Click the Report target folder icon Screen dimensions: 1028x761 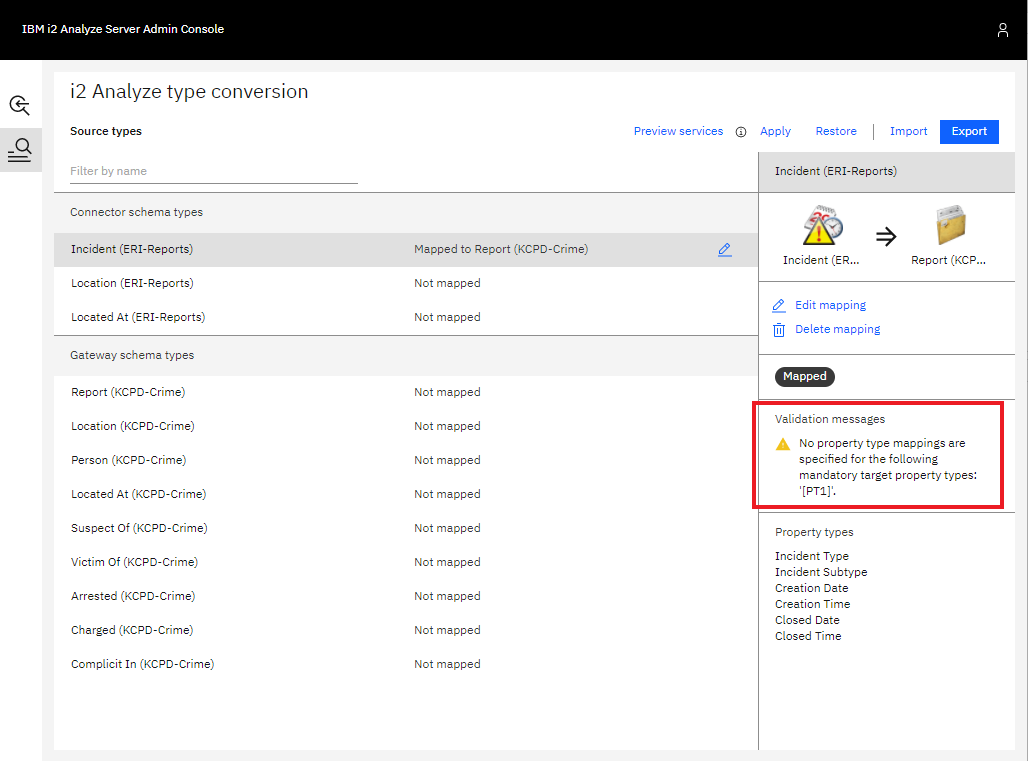point(949,226)
